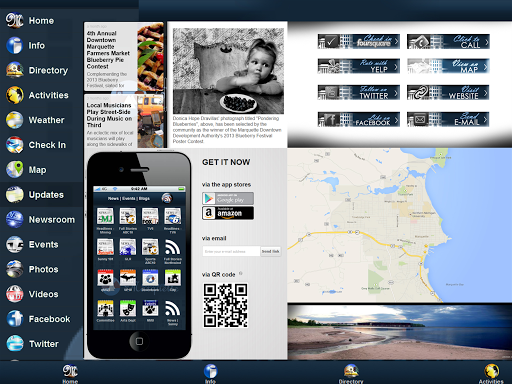Open the Rate with Yelp banner
Screen dimensions: 512x384
(359, 66)
